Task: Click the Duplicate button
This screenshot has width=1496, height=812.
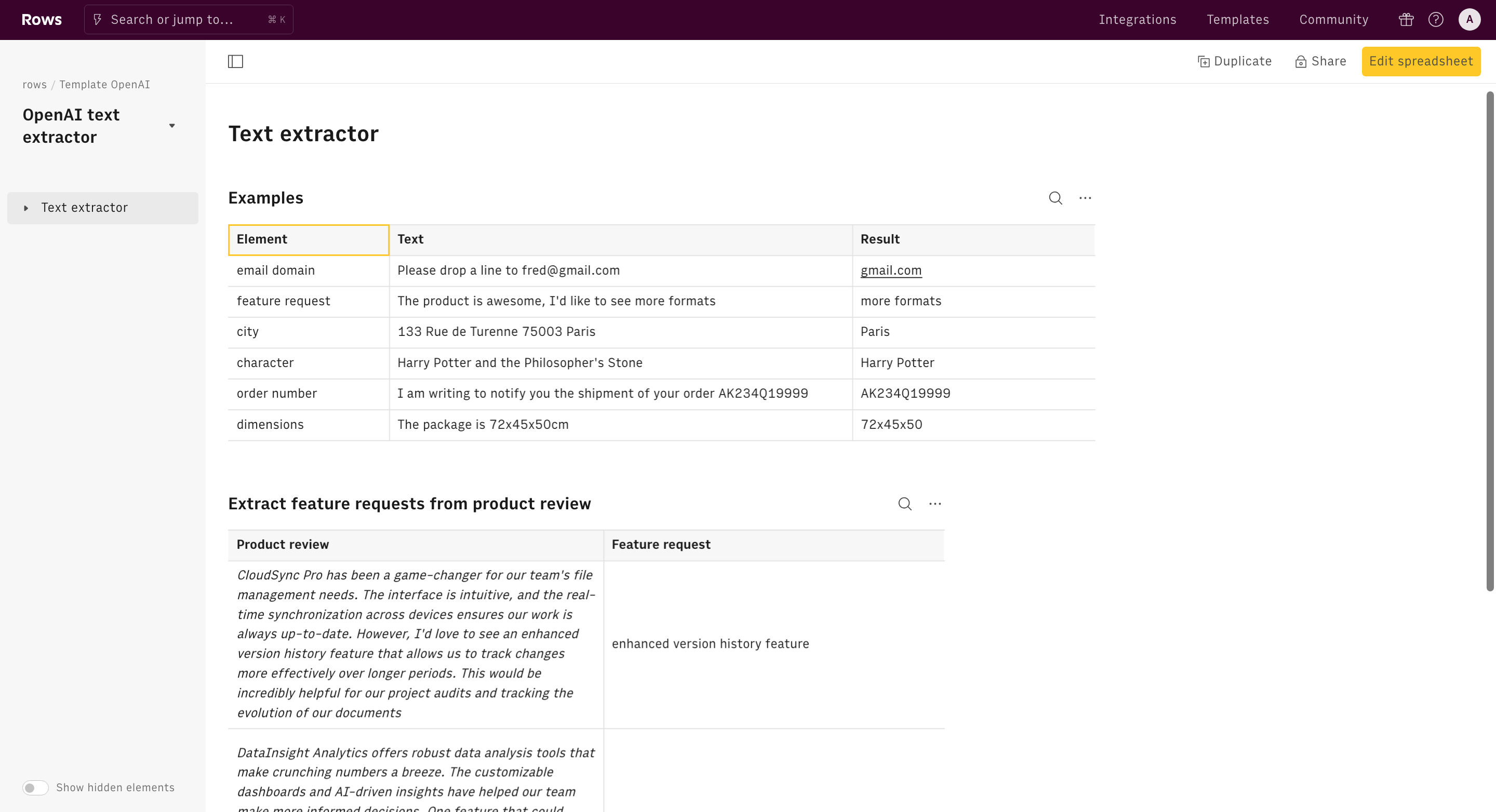Action: (1235, 62)
